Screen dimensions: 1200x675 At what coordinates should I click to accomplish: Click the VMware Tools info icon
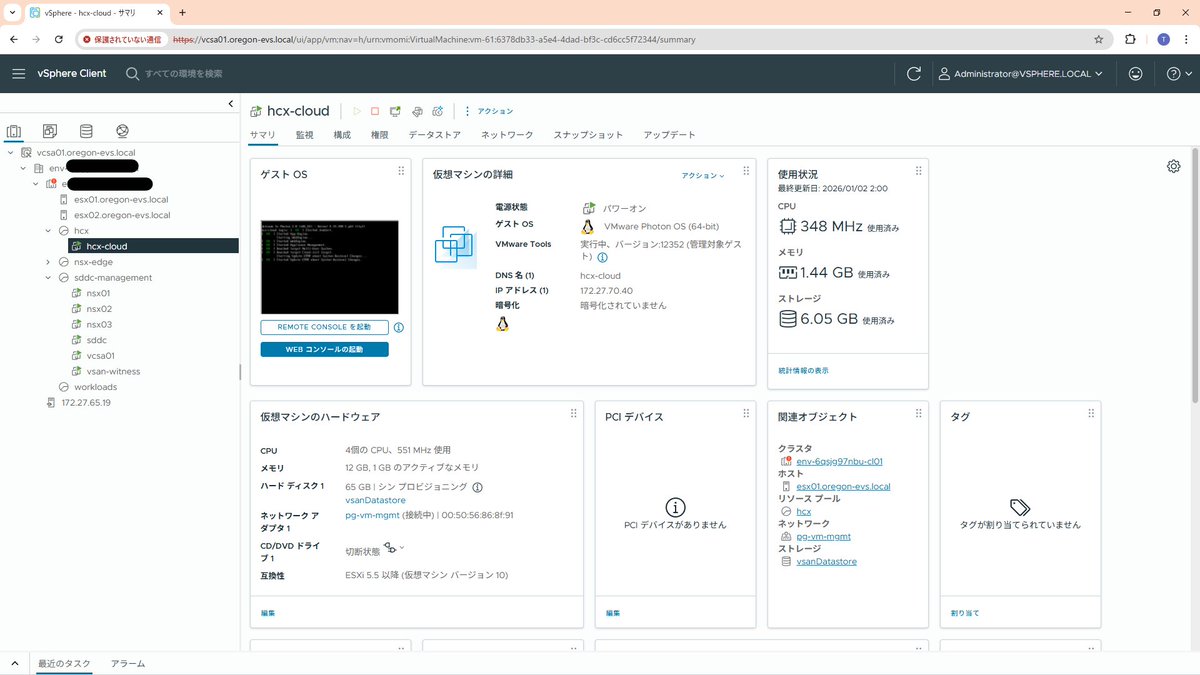tap(602, 258)
